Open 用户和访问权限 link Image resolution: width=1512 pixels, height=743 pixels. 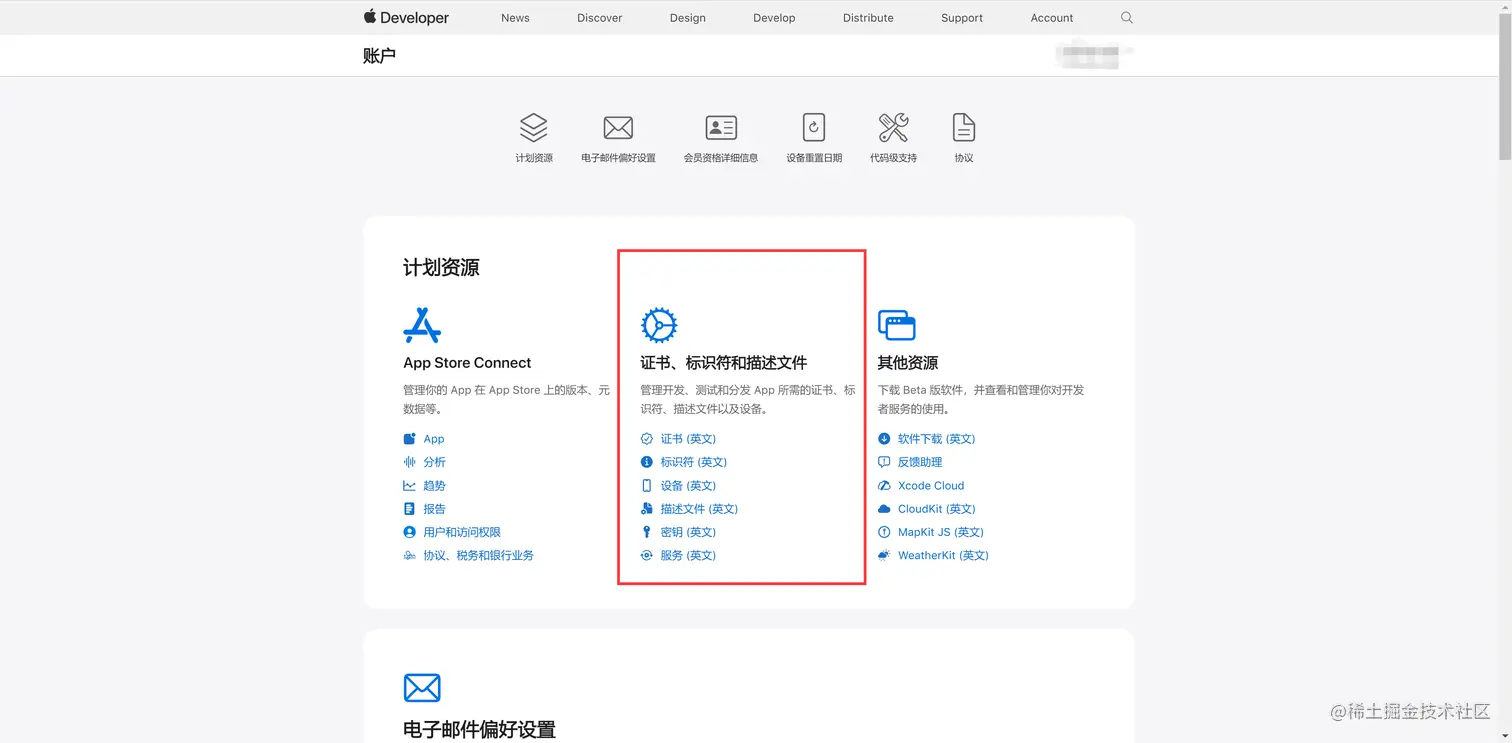point(462,532)
